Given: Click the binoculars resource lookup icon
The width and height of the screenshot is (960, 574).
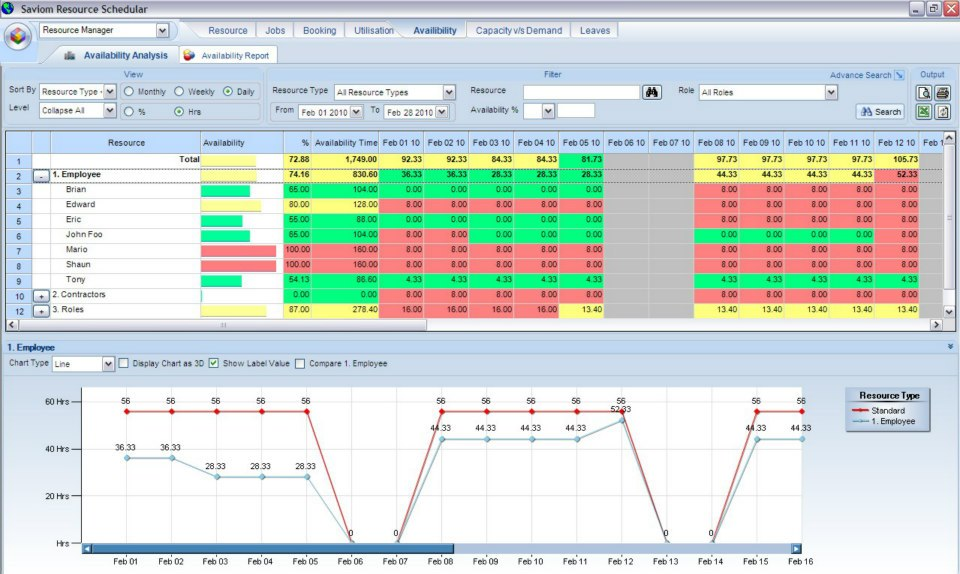Looking at the screenshot, I should pos(652,92).
